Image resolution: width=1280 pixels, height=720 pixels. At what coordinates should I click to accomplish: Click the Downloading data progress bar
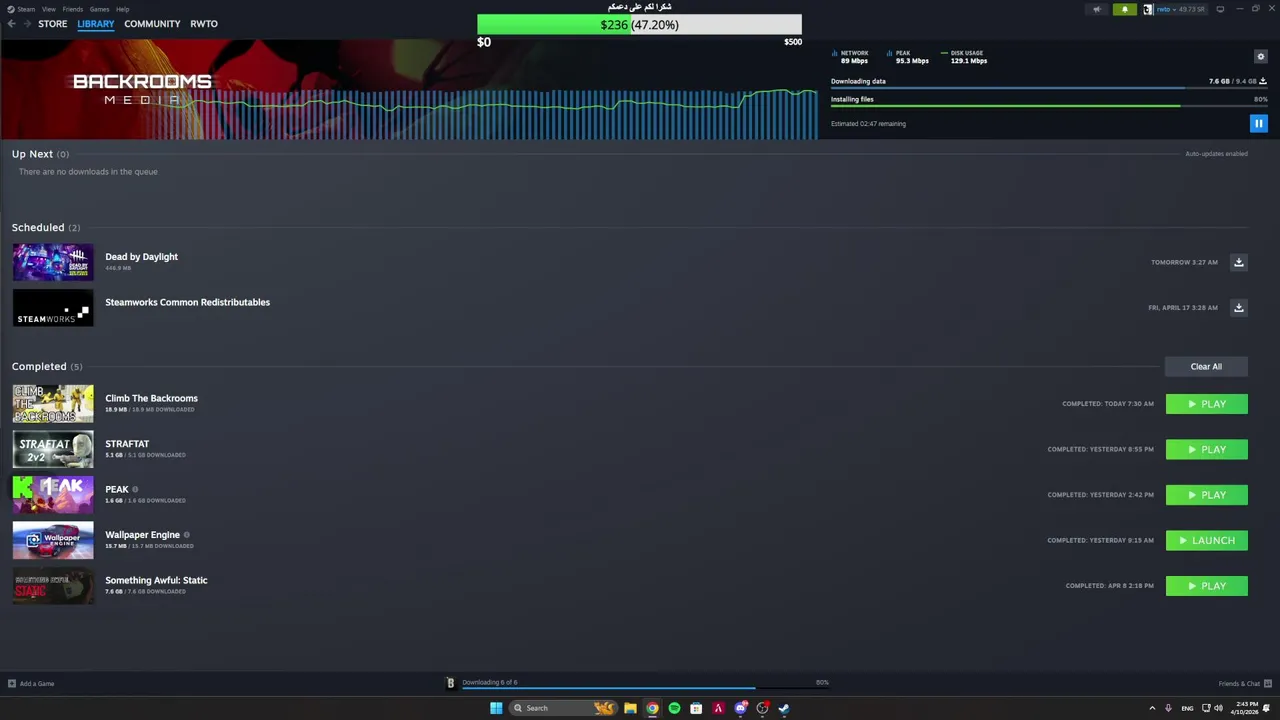(x=1049, y=88)
